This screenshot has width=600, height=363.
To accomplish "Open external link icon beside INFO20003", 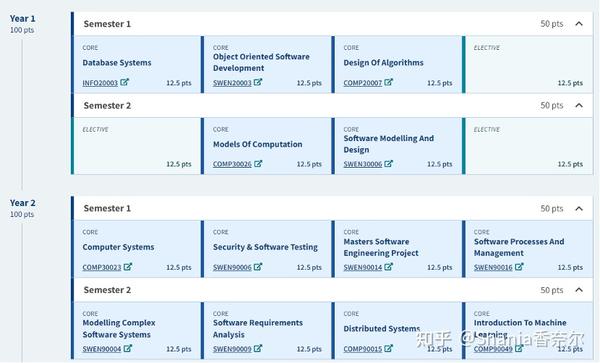I will click(x=124, y=82).
